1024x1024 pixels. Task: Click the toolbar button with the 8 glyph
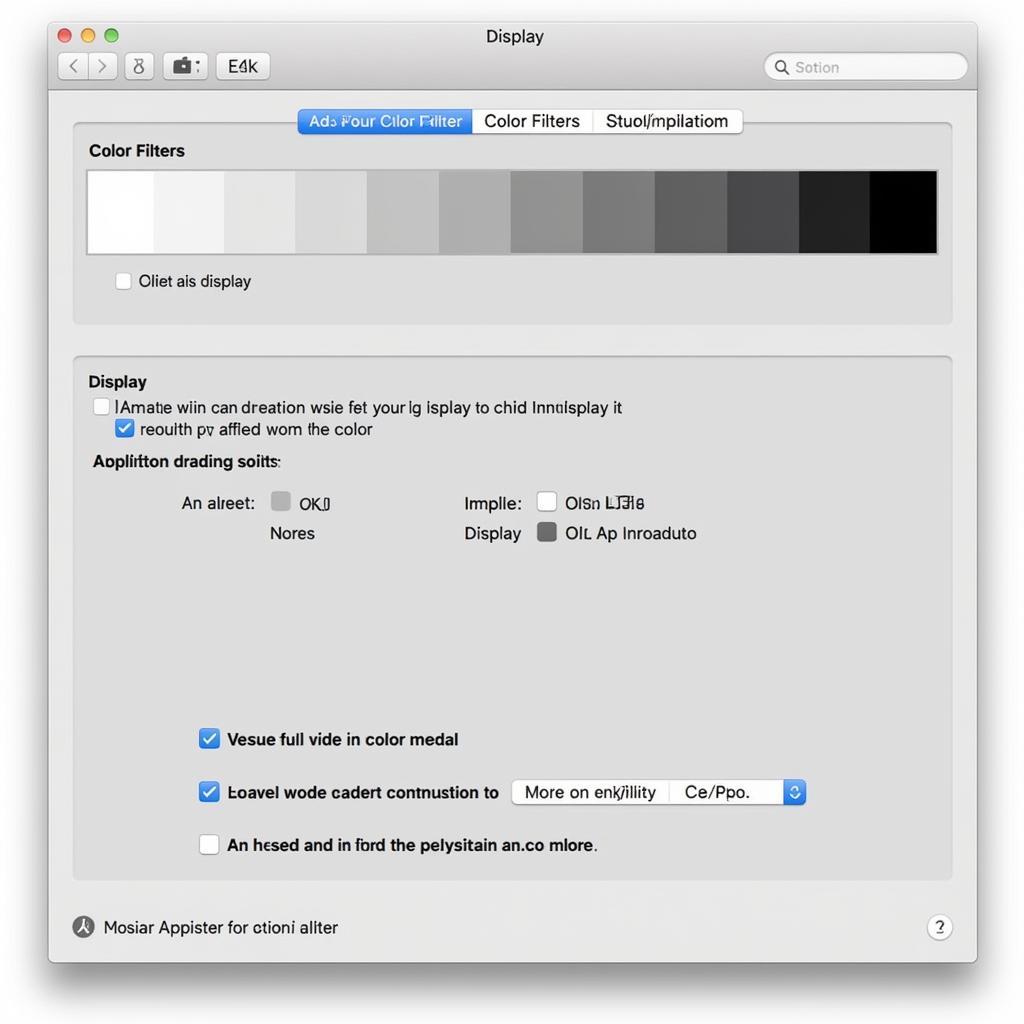tap(139, 66)
